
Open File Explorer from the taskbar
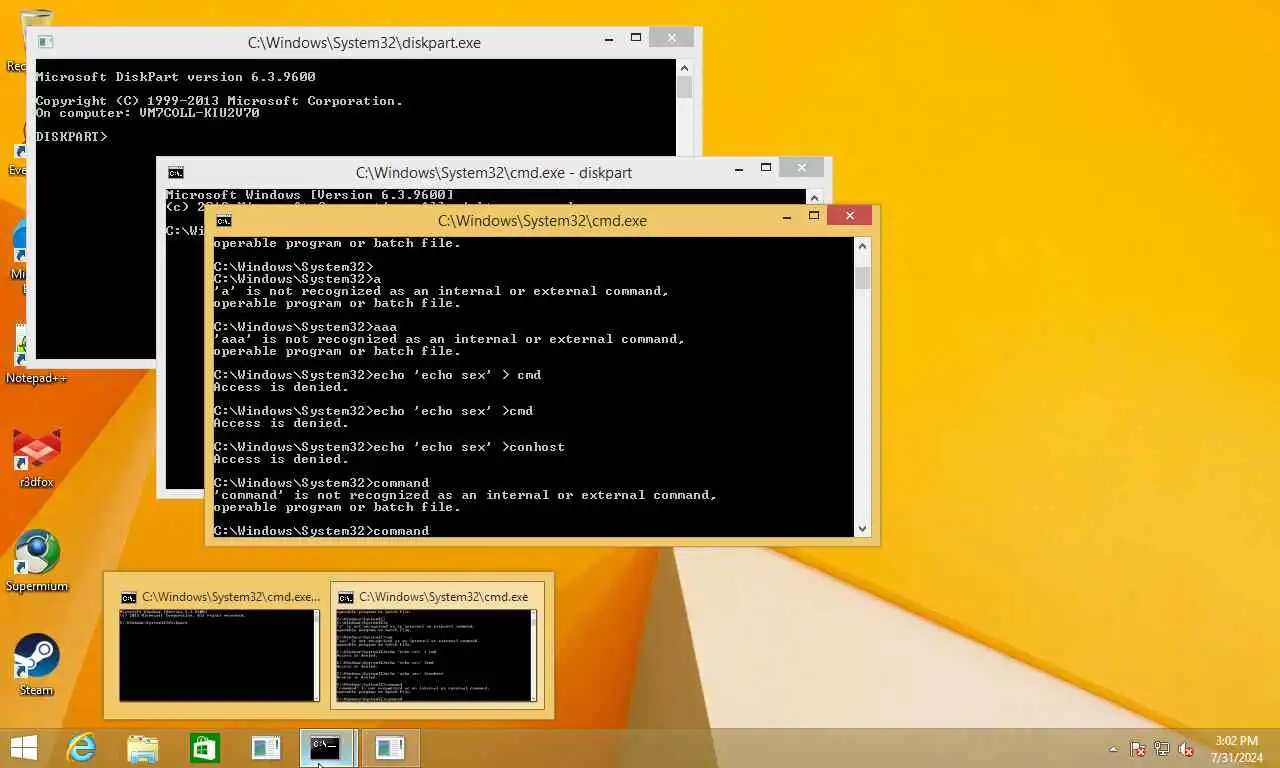(143, 748)
